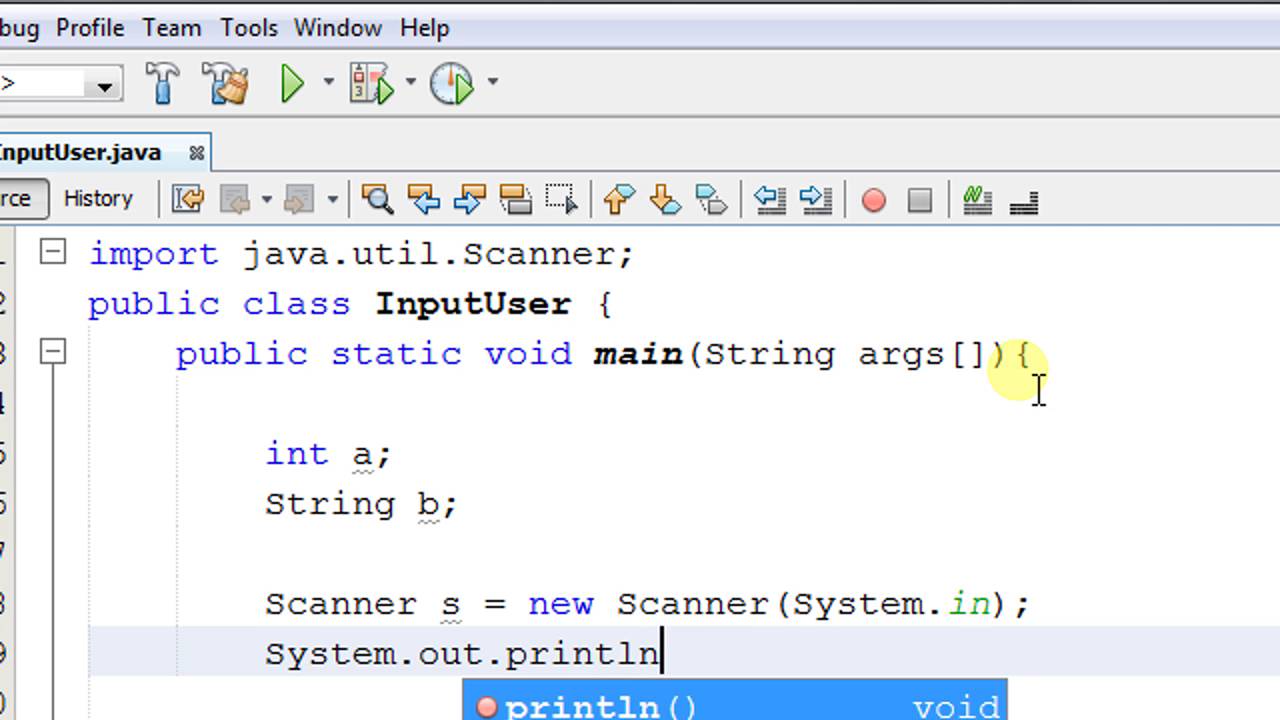Click Next Bookmark icon

(665, 199)
